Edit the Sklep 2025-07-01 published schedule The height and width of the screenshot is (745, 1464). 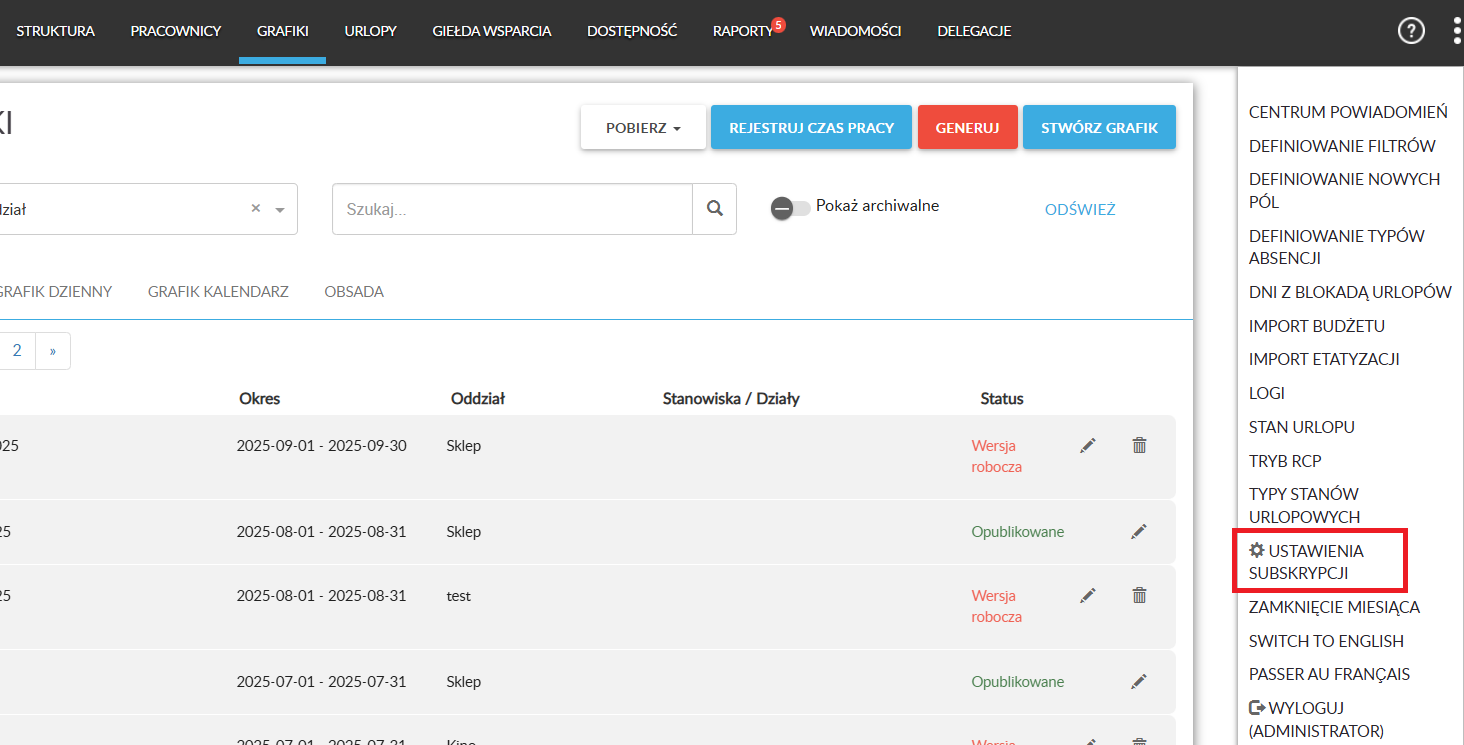pos(1138,682)
